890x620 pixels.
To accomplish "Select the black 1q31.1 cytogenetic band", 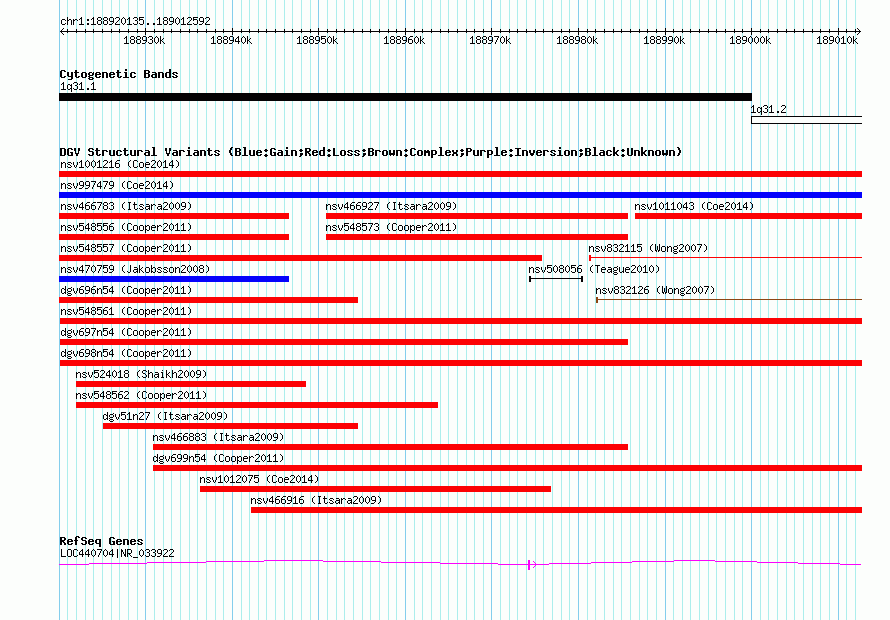I will [405, 97].
